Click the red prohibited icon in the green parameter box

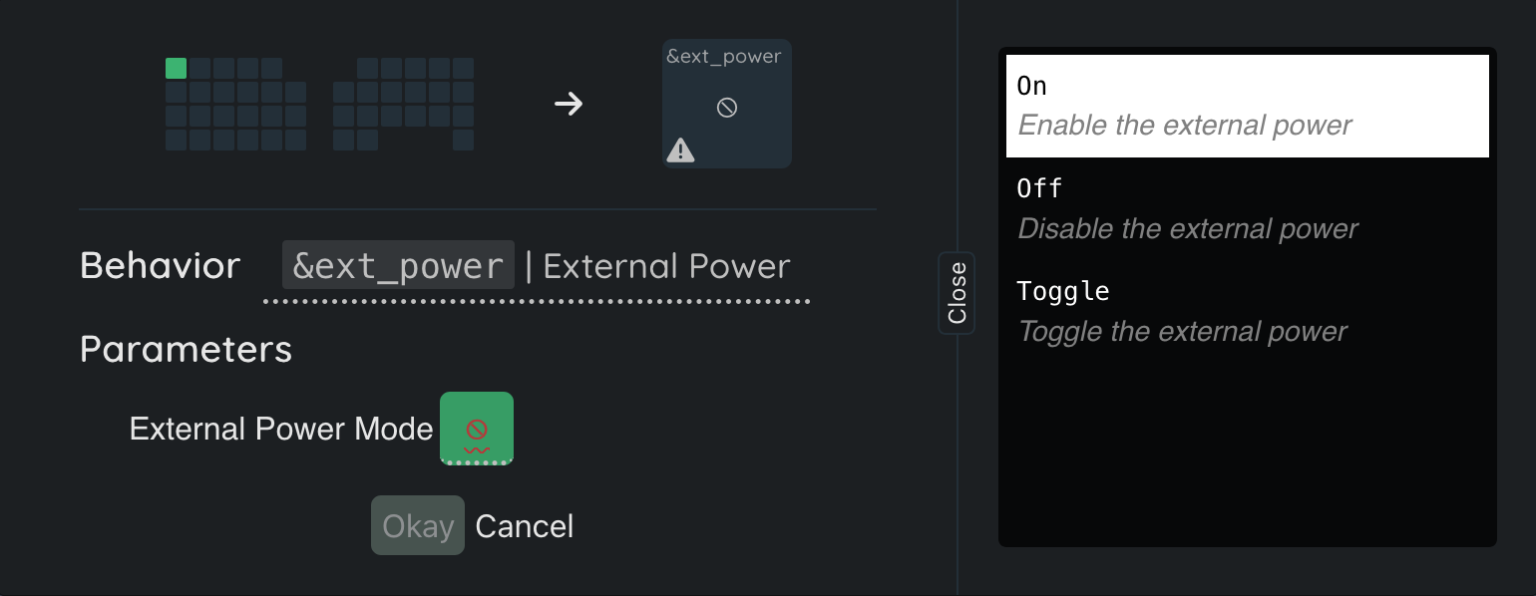[477, 429]
